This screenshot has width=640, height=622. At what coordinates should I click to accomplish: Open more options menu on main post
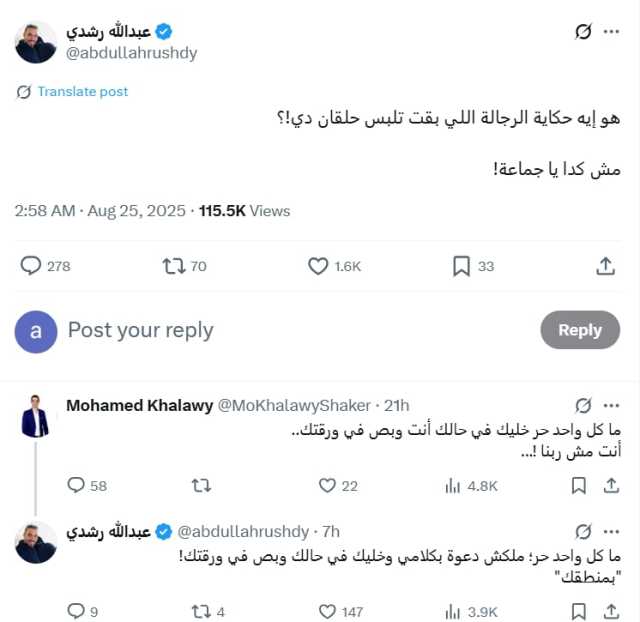coord(611,32)
